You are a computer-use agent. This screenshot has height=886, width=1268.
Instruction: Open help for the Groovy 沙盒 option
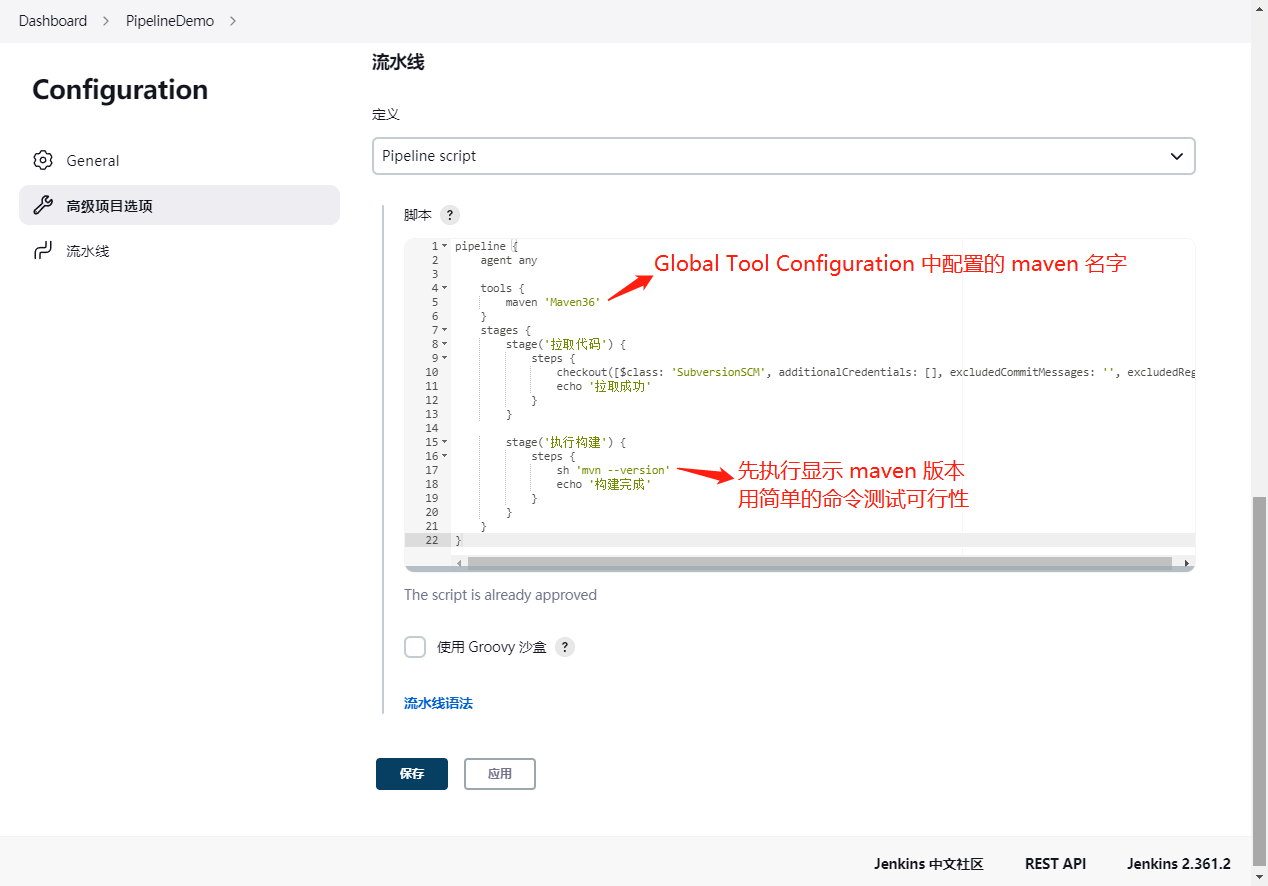(564, 647)
